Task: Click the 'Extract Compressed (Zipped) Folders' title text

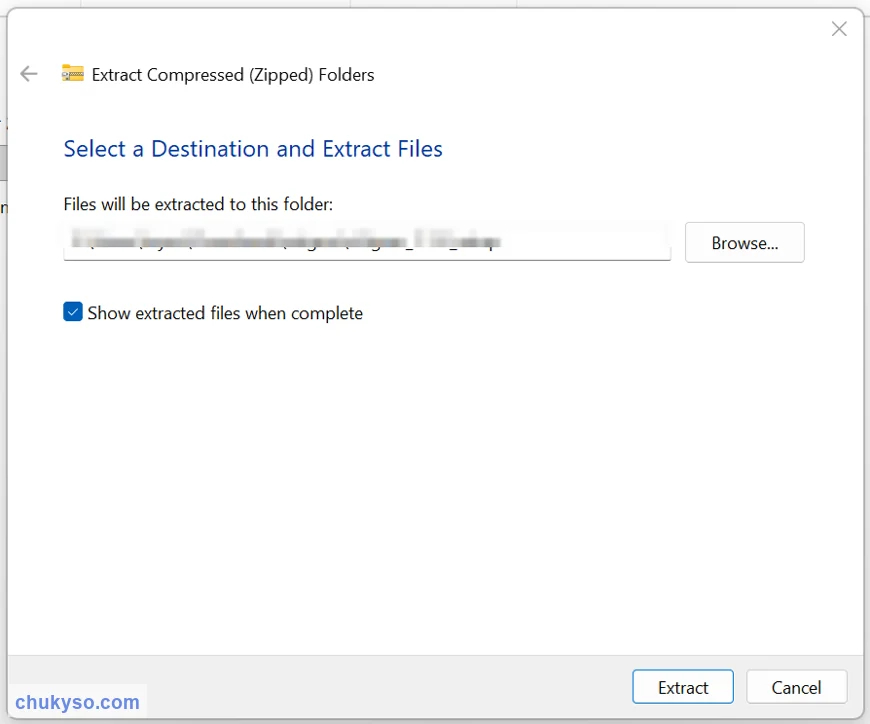Action: tap(233, 74)
